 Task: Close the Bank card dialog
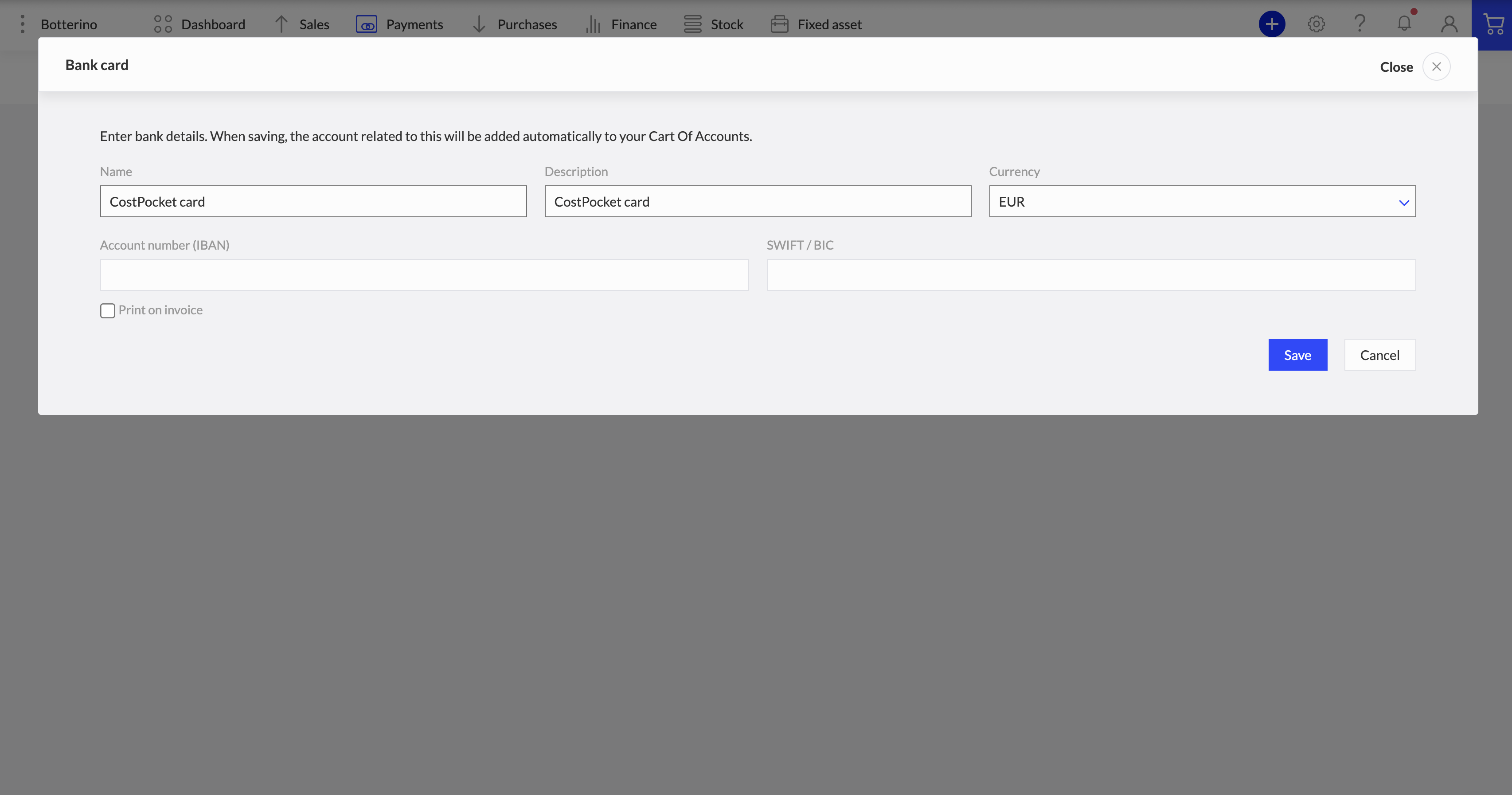(x=1436, y=67)
